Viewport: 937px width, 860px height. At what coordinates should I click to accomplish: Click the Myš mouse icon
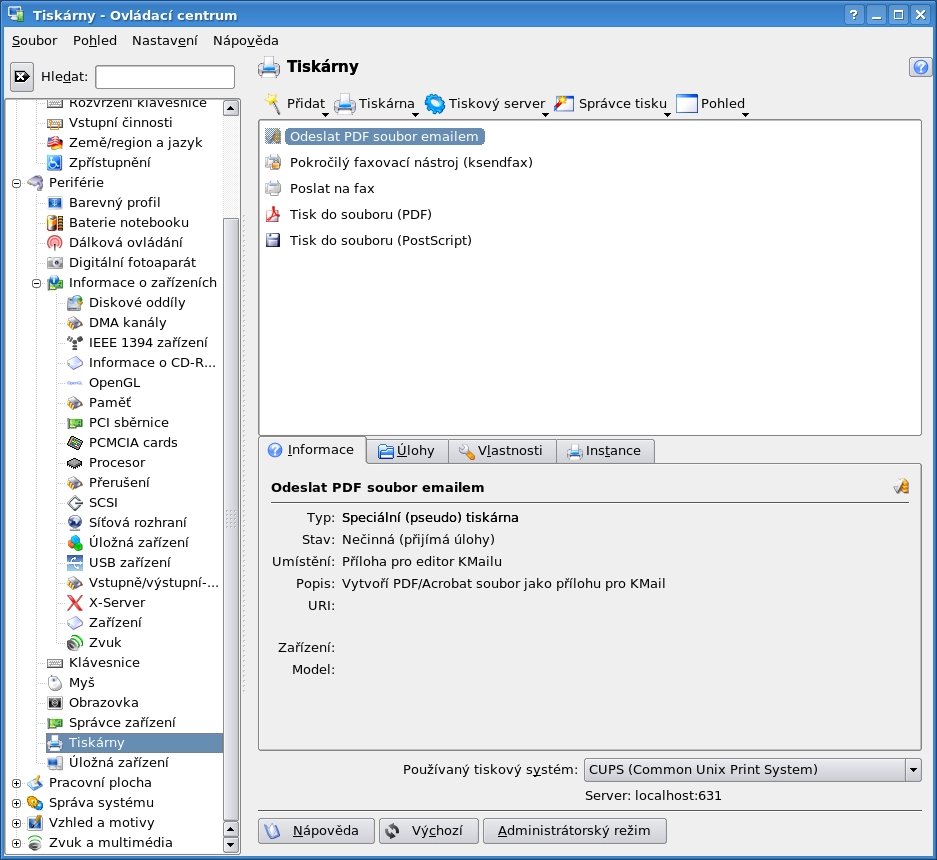[55, 683]
